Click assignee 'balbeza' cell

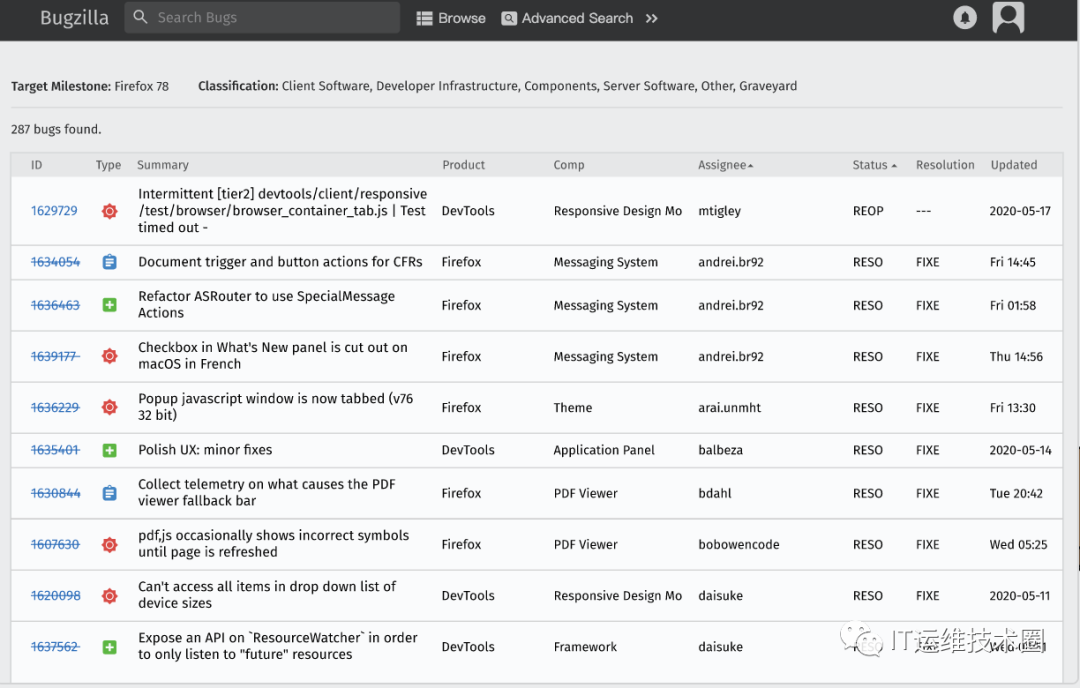point(720,450)
